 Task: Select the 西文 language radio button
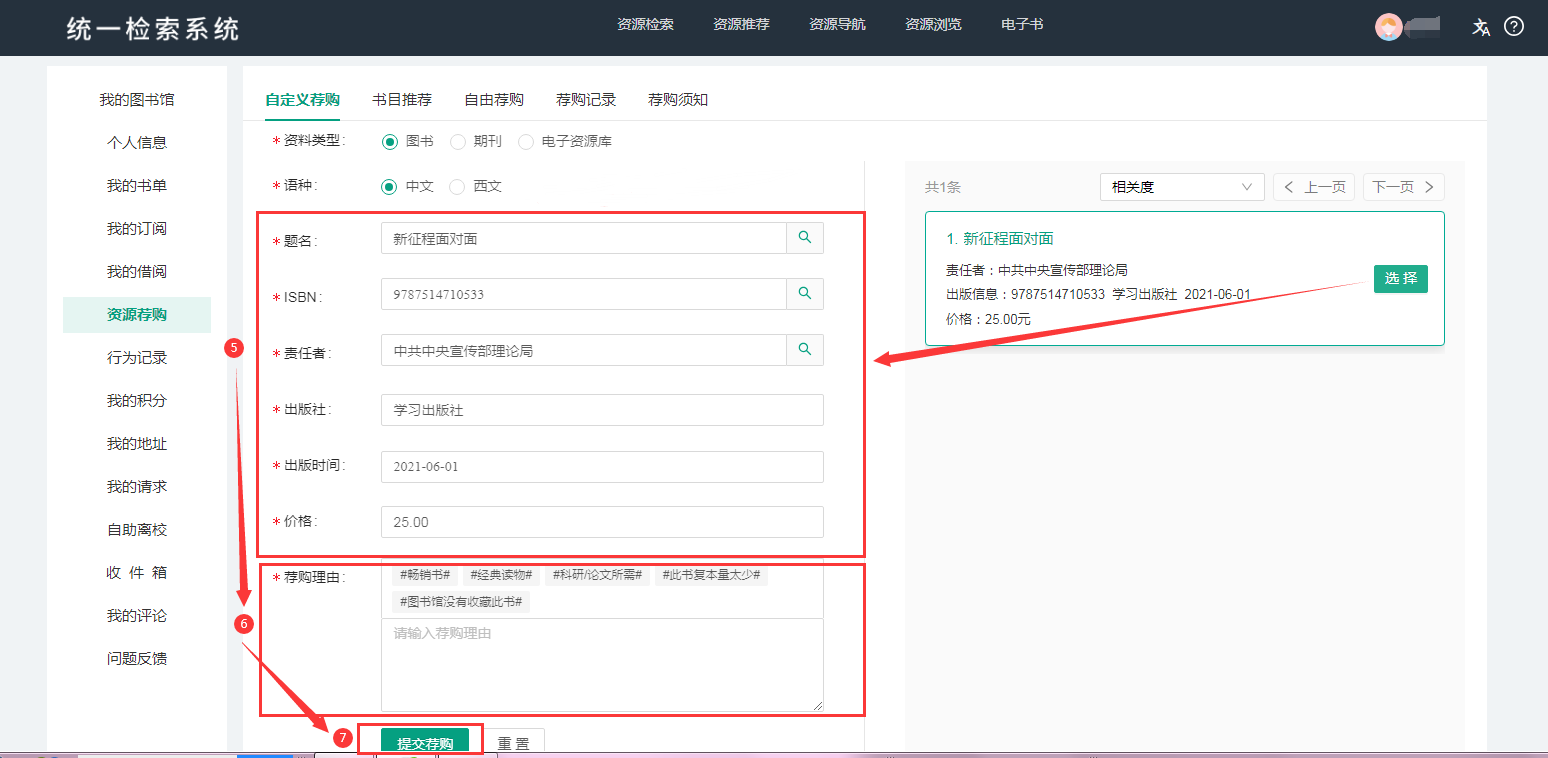click(x=457, y=186)
